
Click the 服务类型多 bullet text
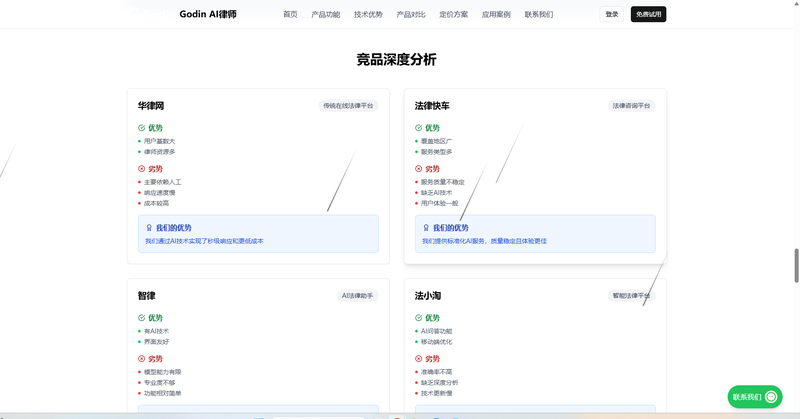[436, 152]
